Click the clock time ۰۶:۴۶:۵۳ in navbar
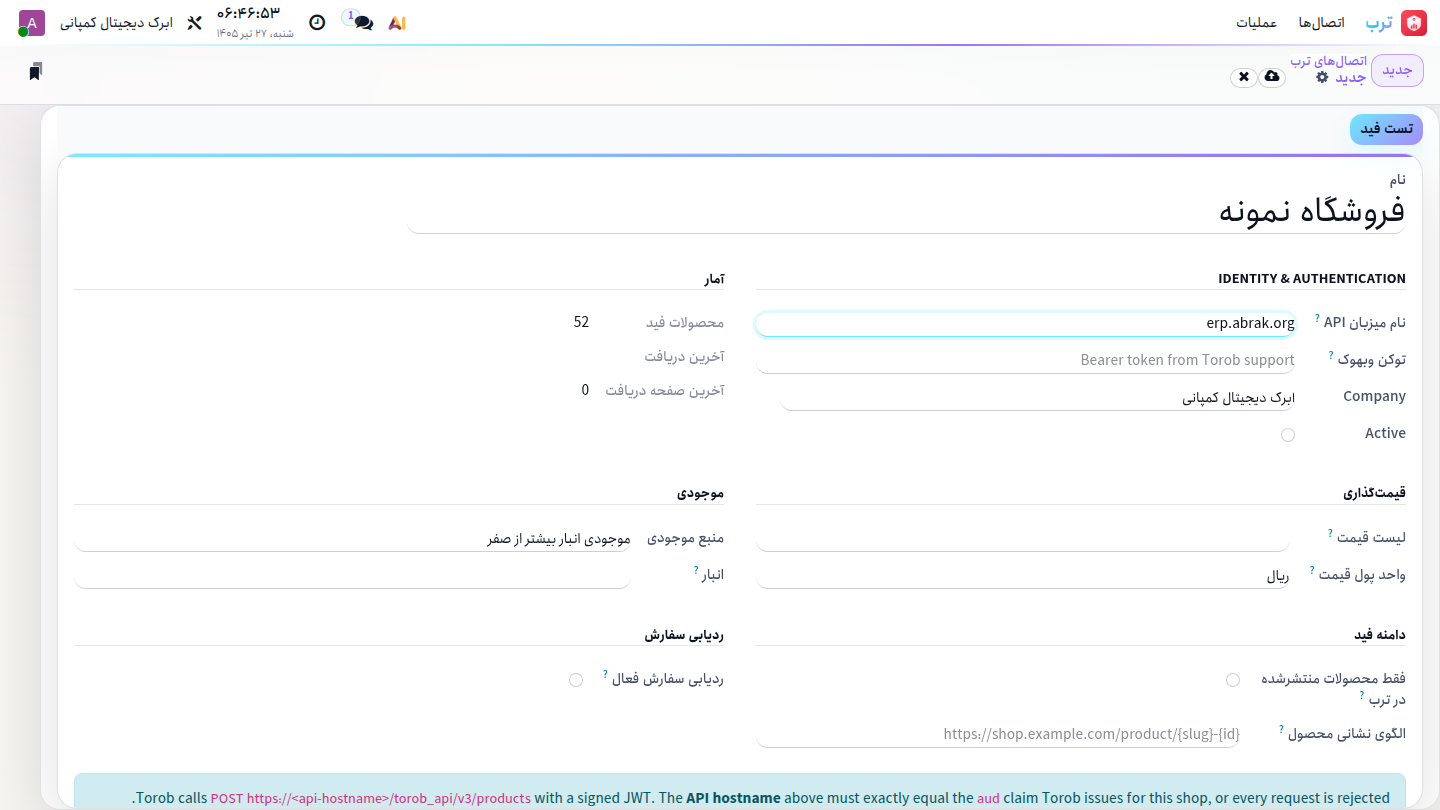Screen dimensions: 1440x810 point(248,14)
